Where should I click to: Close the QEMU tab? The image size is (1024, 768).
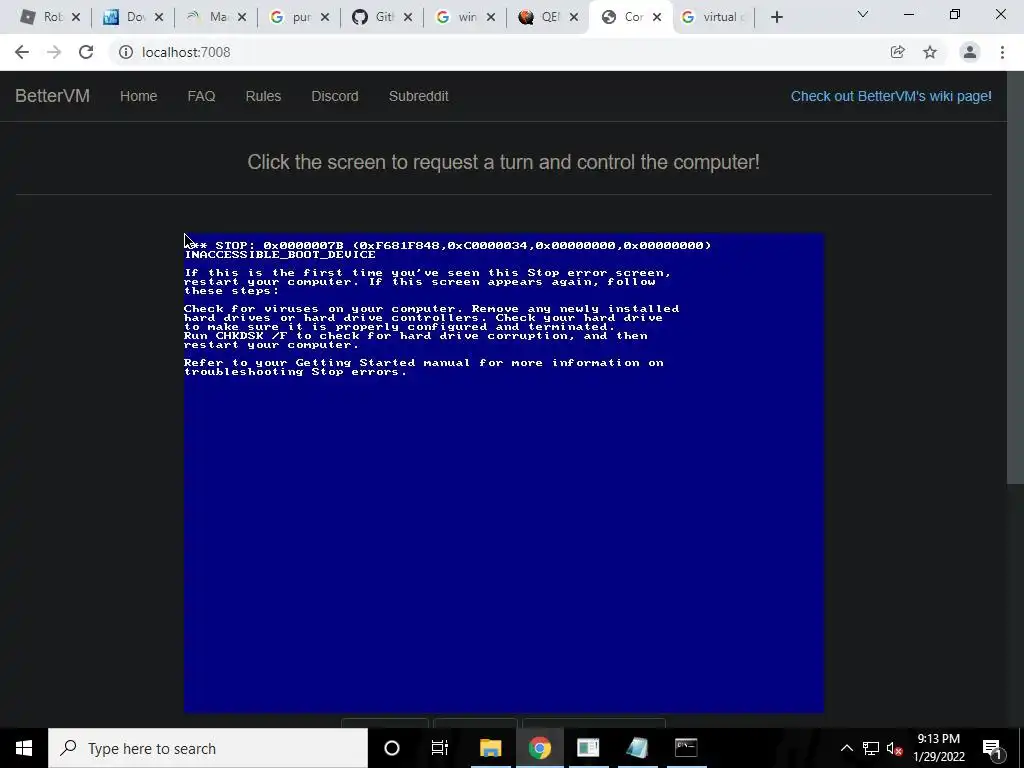[573, 17]
